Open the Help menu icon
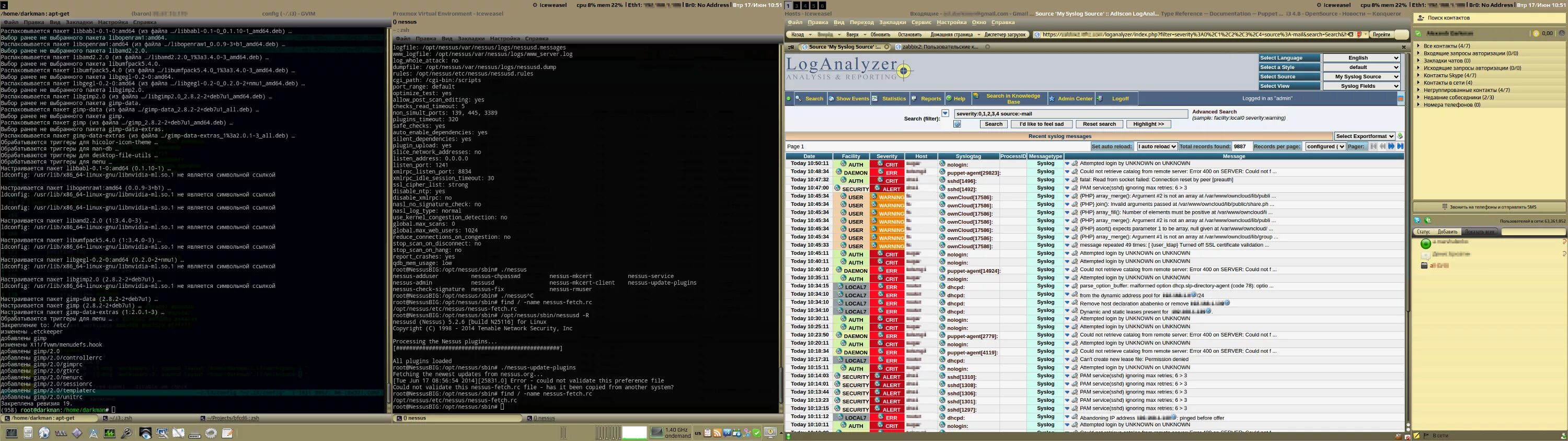This screenshot has height=441, width=1568. tap(949, 99)
